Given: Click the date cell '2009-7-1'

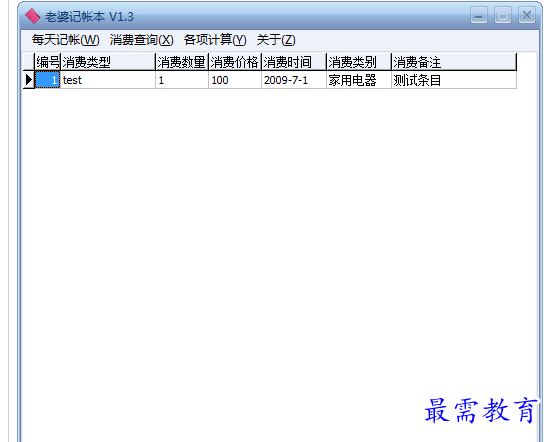Looking at the screenshot, I should 294,80.
